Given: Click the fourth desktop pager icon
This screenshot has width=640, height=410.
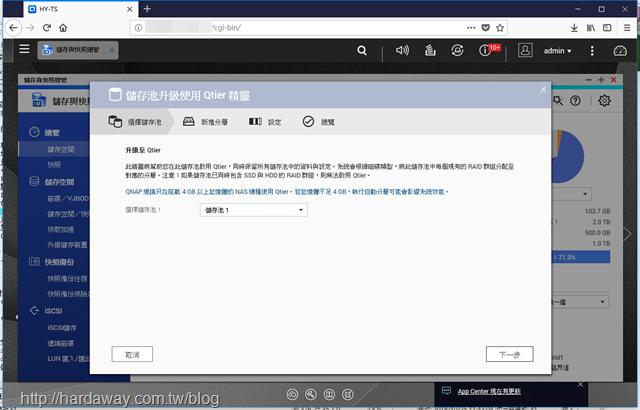Looking at the screenshot, I should tap(347, 394).
